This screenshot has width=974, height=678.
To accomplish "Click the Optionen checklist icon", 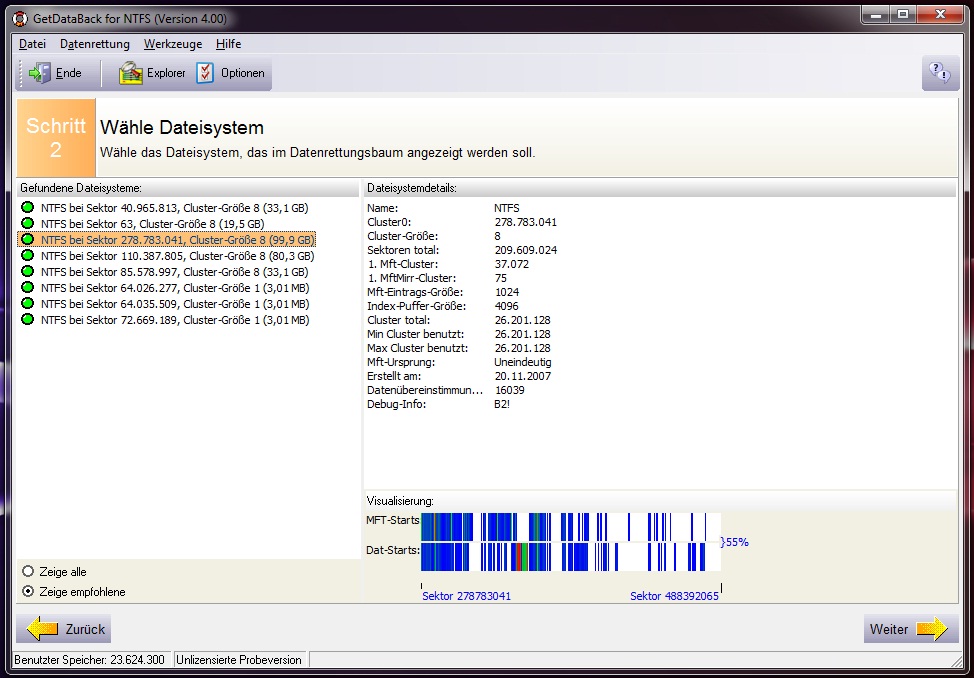I will (205, 73).
